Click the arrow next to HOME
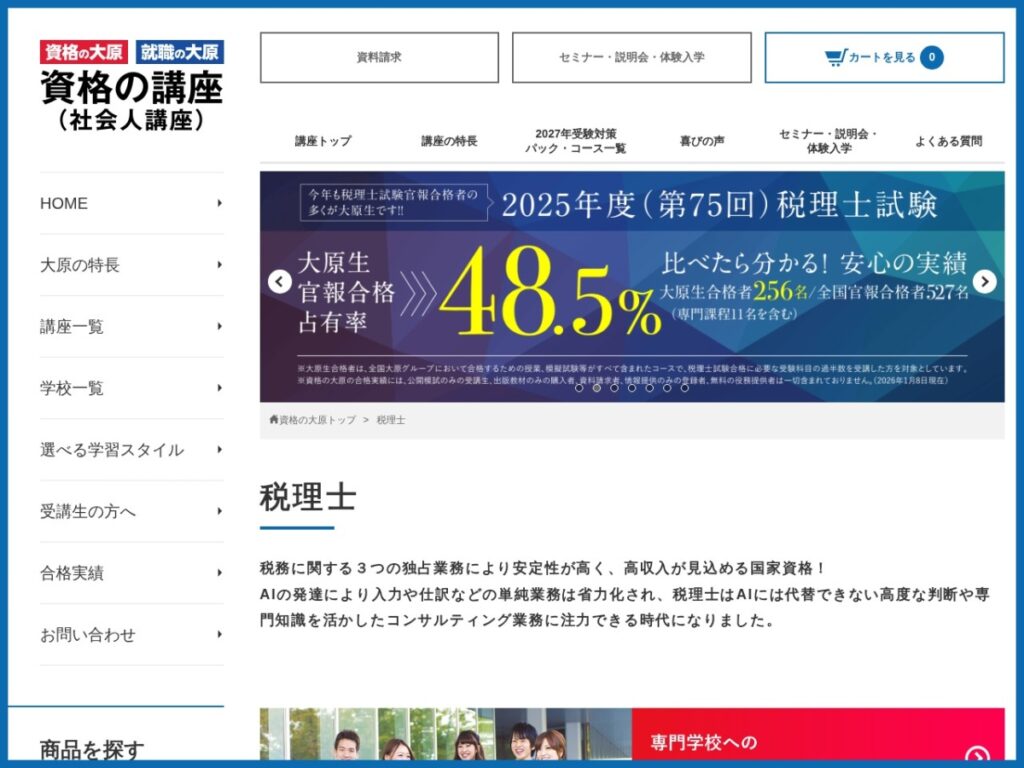Image resolution: width=1024 pixels, height=768 pixels. [x=219, y=203]
